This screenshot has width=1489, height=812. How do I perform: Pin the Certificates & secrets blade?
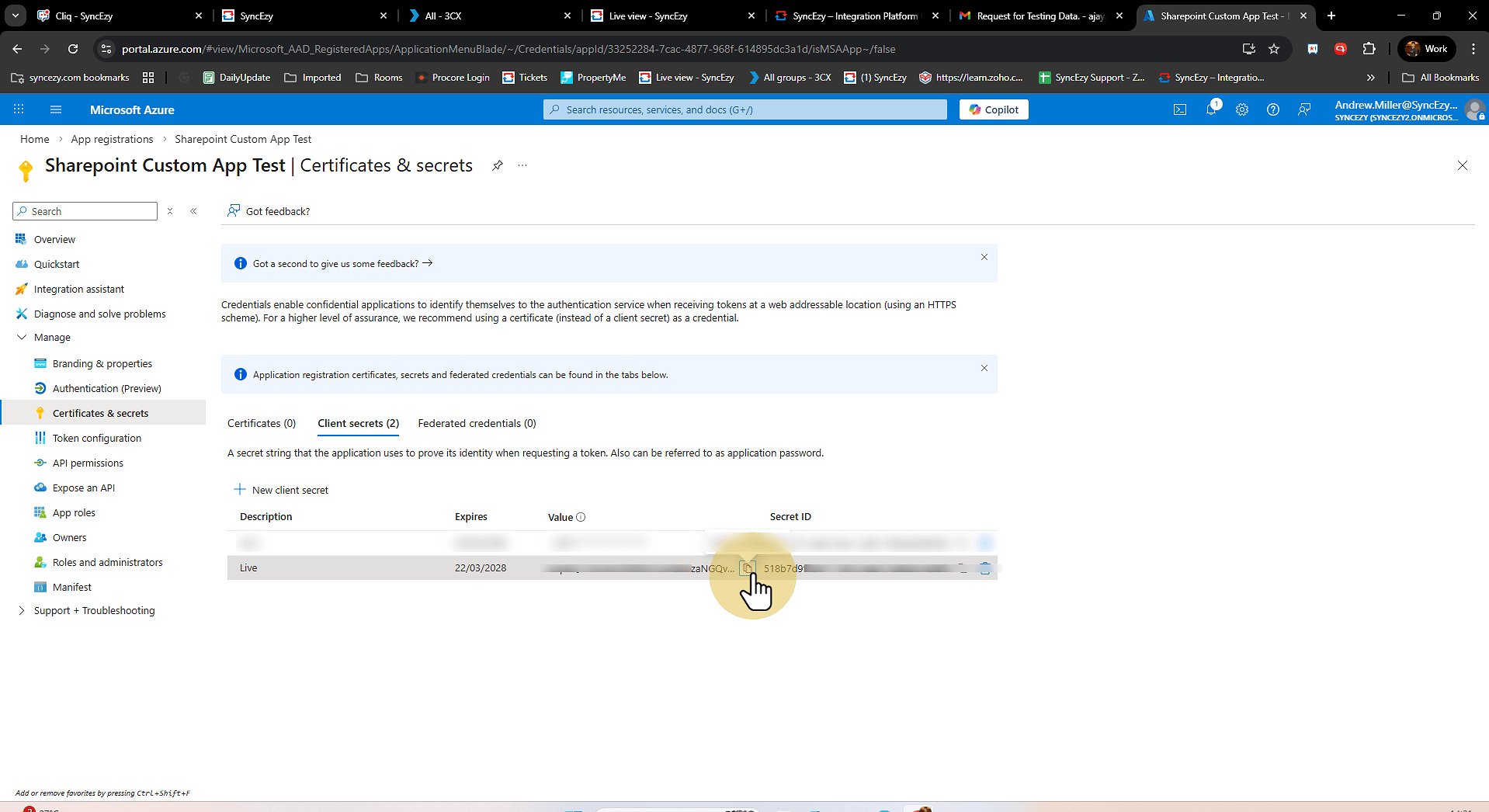point(497,165)
